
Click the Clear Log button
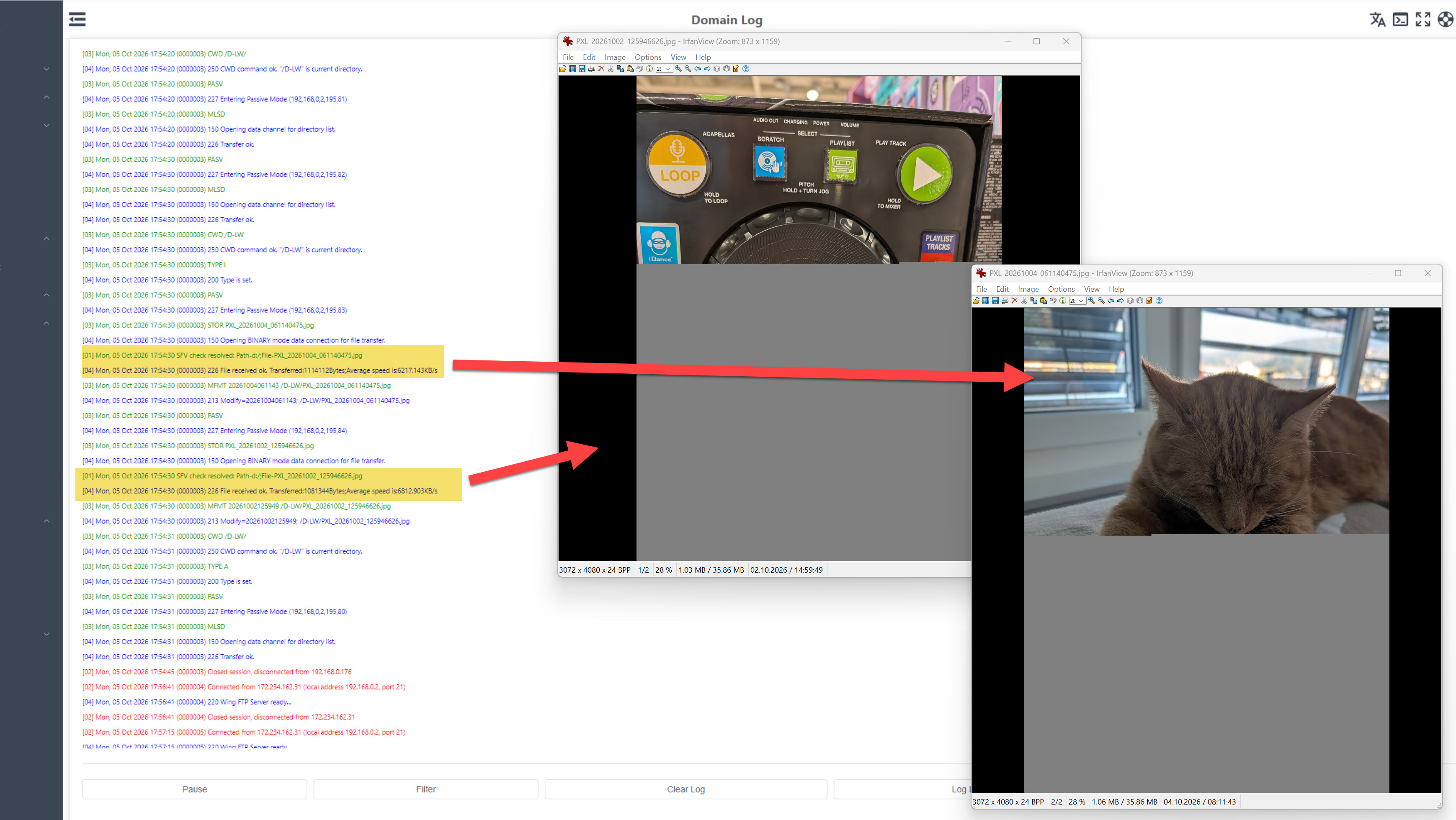[685, 789]
